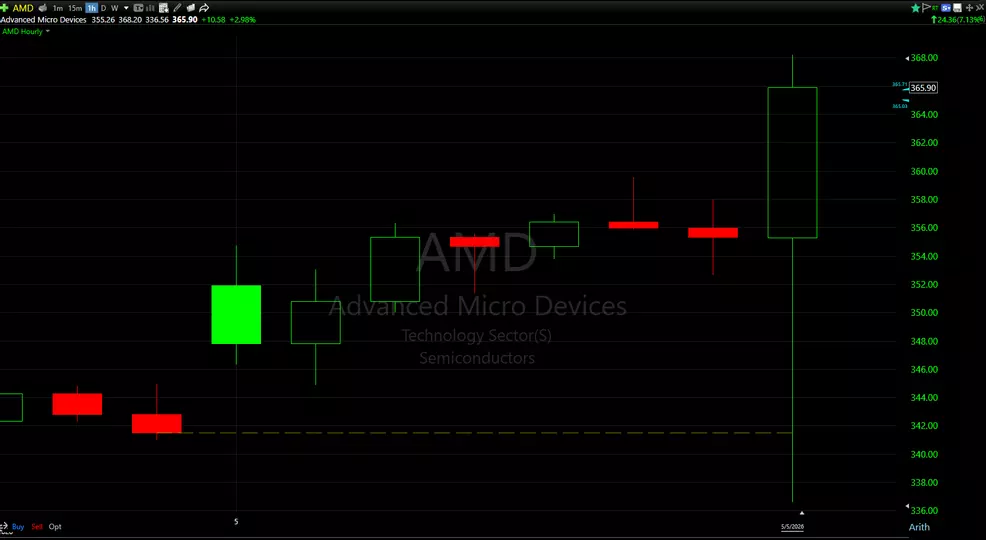Click the grid-with-plus icon in toolbar

pos(163,8)
